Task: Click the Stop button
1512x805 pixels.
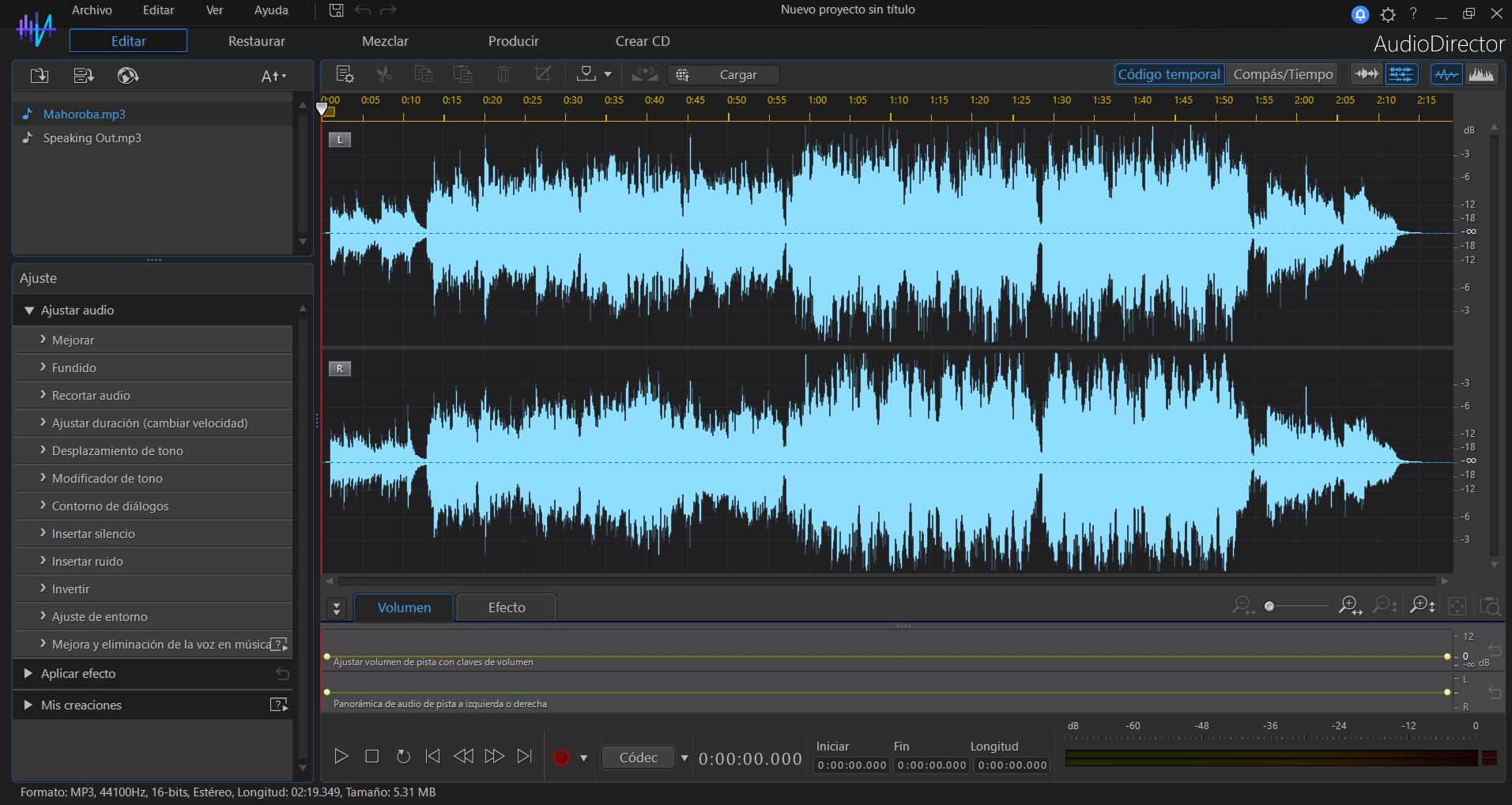Action: point(371,757)
